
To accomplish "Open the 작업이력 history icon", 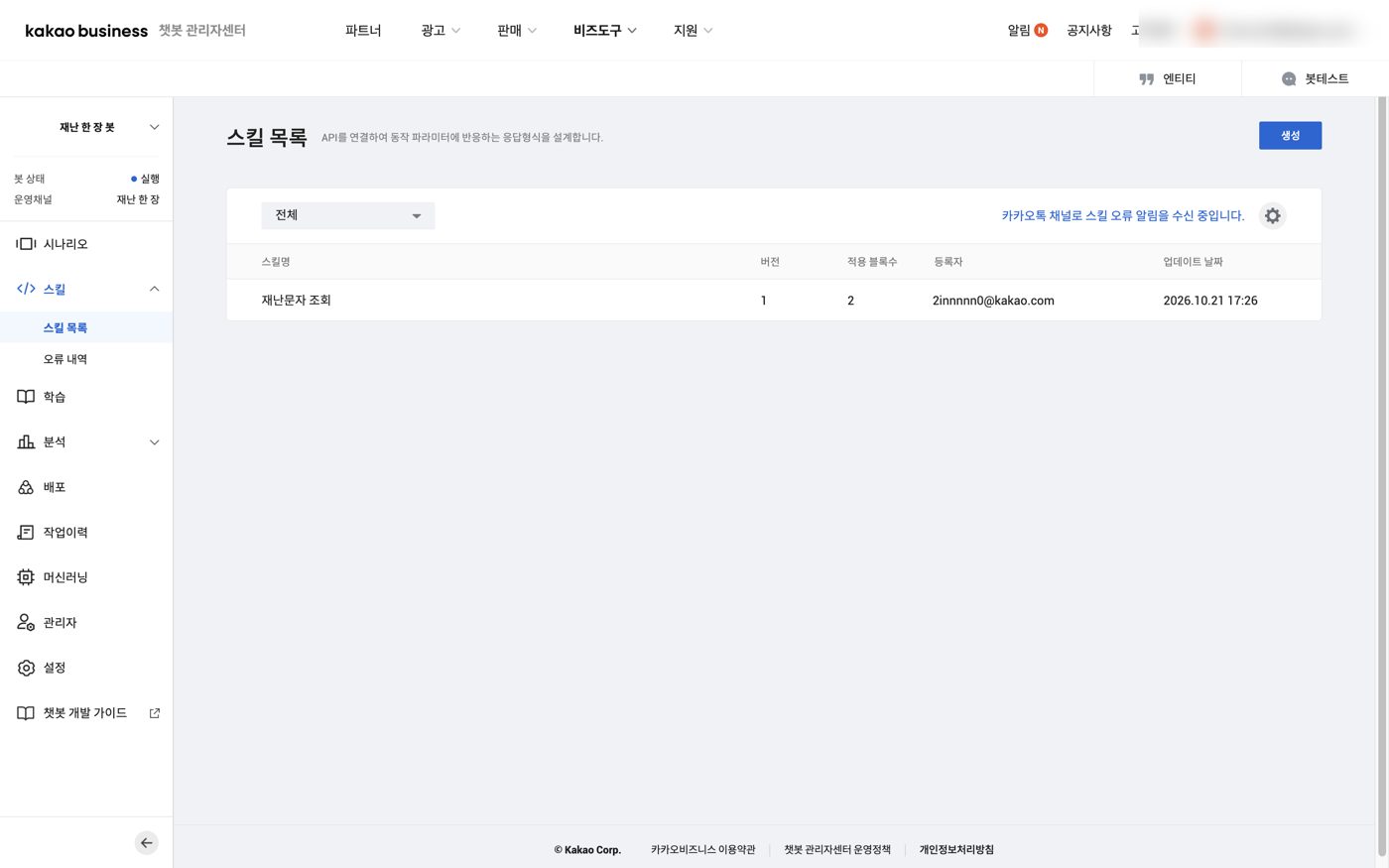I will click(26, 533).
